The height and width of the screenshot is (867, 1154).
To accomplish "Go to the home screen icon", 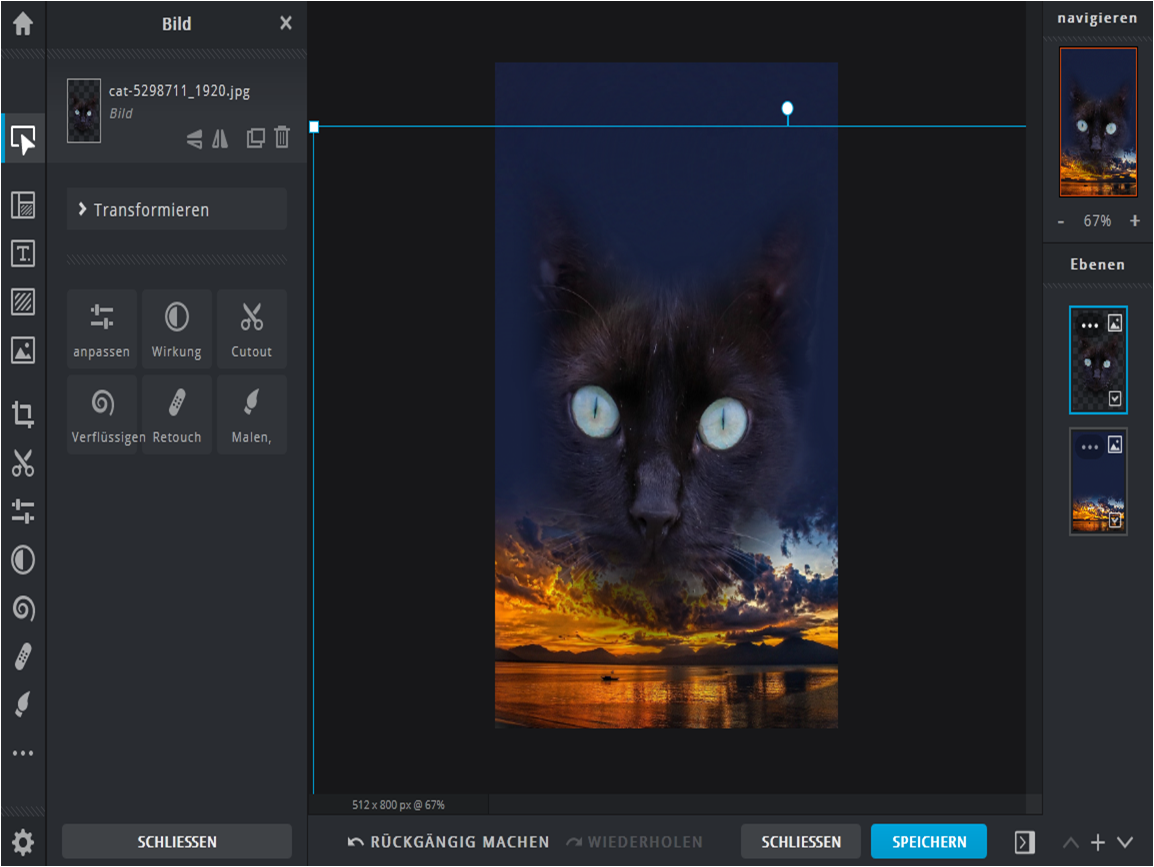I will [x=23, y=24].
